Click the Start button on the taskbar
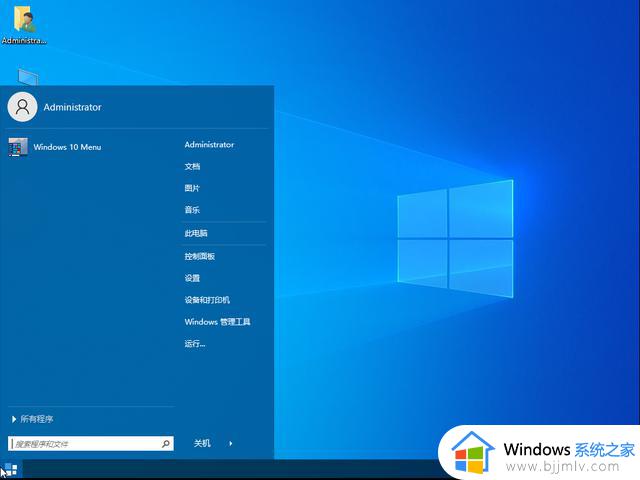 click(11, 470)
